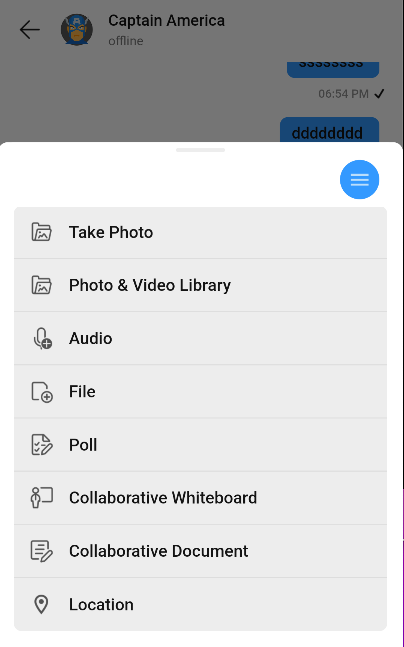Image resolution: width=404 pixels, height=647 pixels.
Task: Click the Poll checklist icon
Action: tap(42, 445)
